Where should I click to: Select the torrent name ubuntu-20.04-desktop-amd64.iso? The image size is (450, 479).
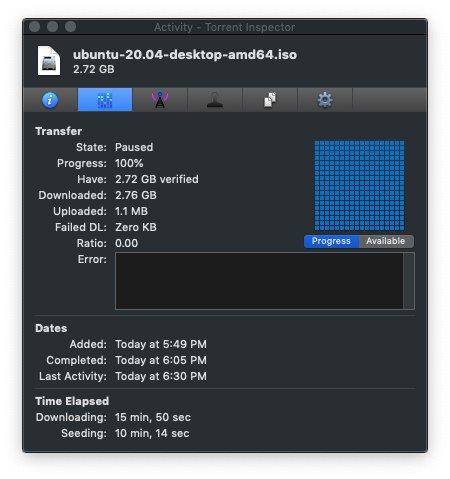pos(185,55)
